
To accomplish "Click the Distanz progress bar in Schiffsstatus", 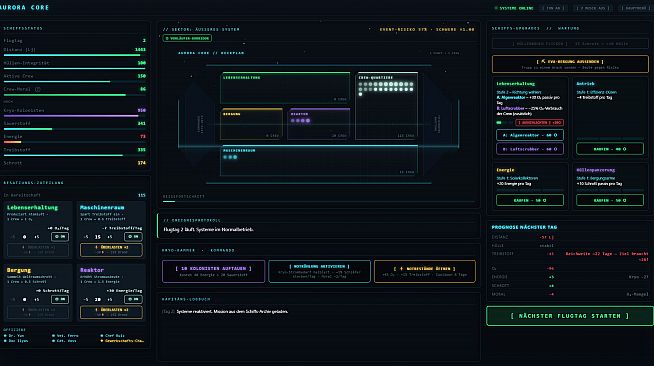I will [75, 55].
